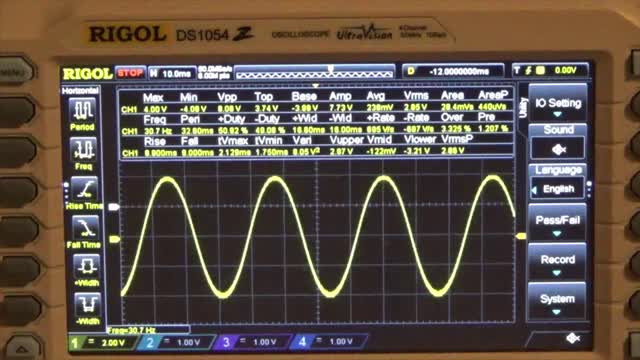The height and width of the screenshot is (360, 640).
Task: Click the Over column header
Action: (452, 117)
